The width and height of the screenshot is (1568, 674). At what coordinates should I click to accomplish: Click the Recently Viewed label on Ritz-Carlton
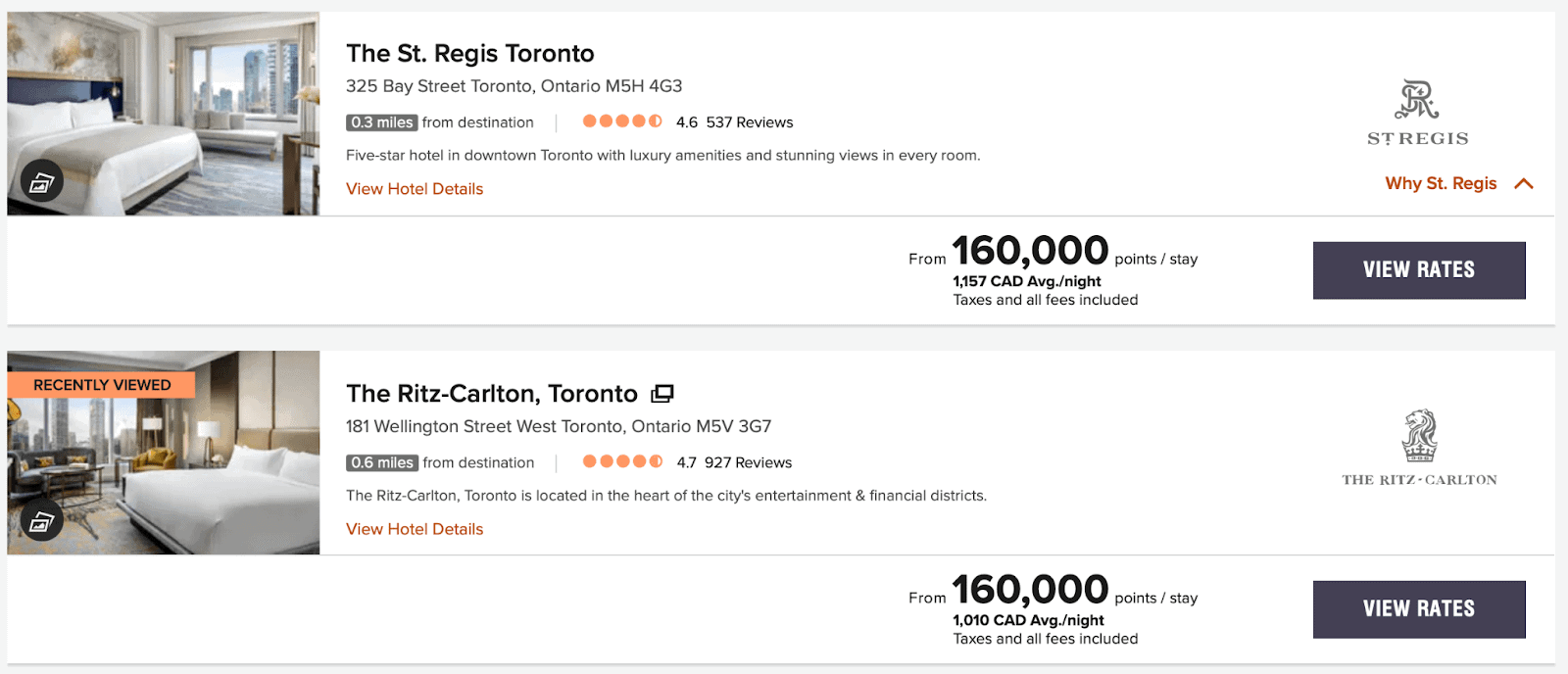point(101,384)
